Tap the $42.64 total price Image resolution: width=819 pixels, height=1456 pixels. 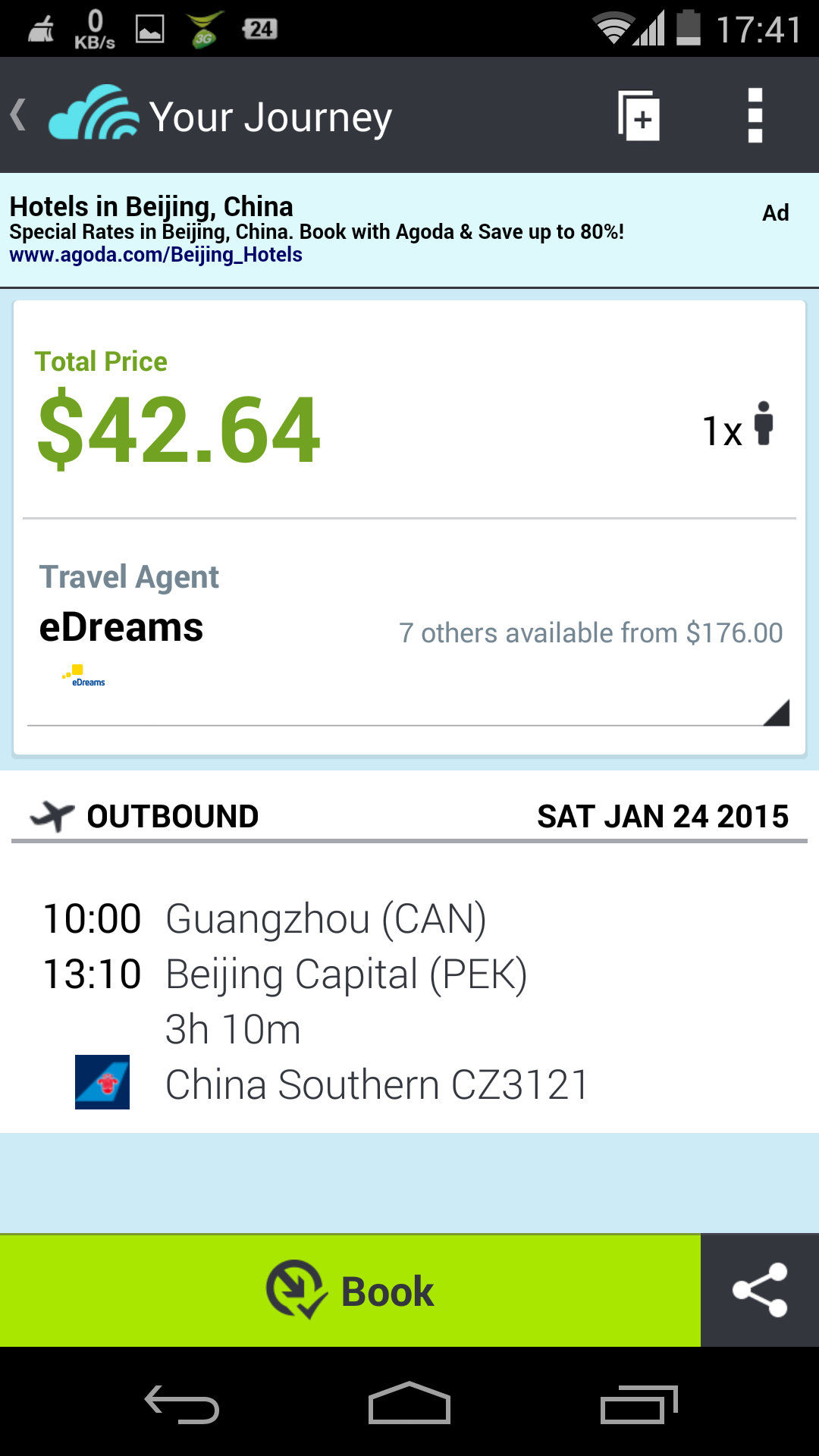pyautogui.click(x=179, y=430)
